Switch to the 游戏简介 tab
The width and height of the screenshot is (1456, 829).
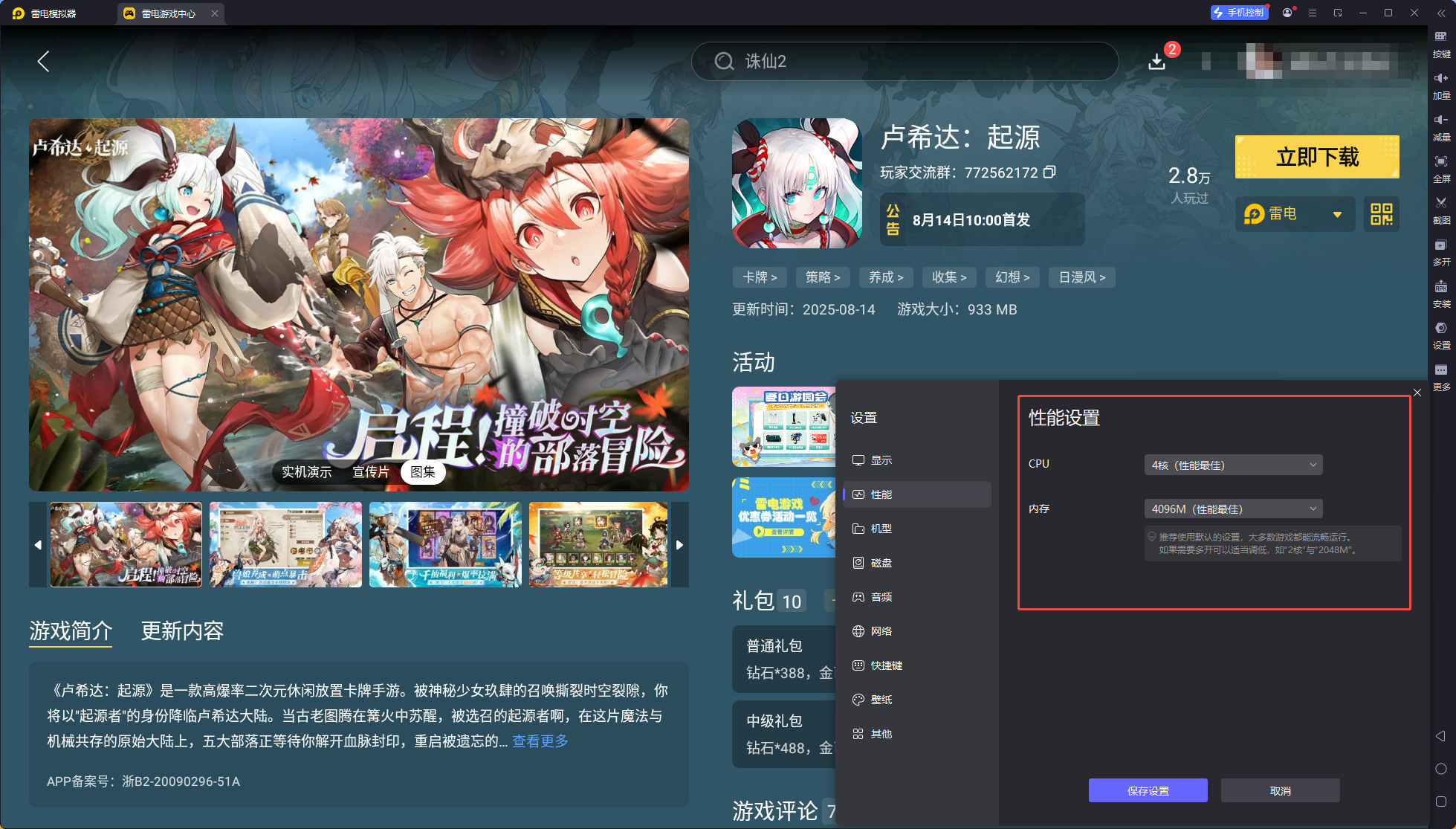pos(71,630)
